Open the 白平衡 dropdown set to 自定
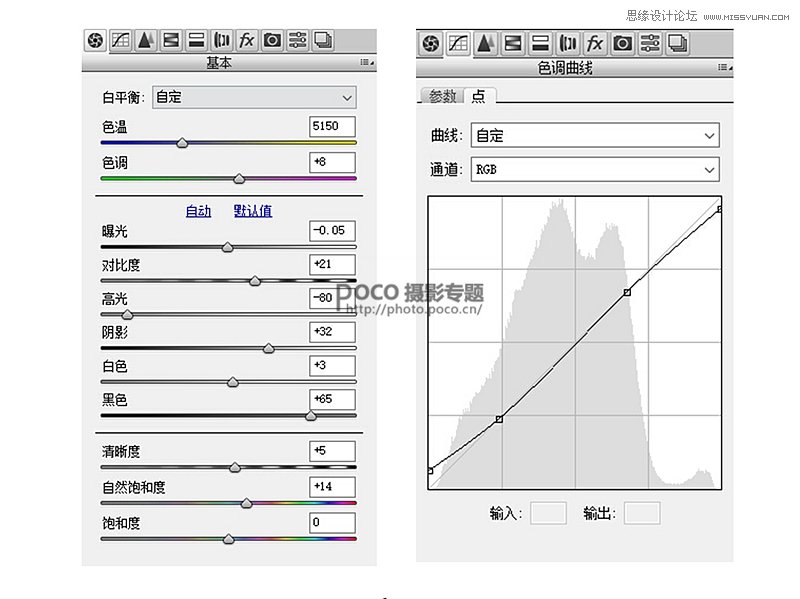Image resolution: width=800 pixels, height=599 pixels. [x=254, y=97]
